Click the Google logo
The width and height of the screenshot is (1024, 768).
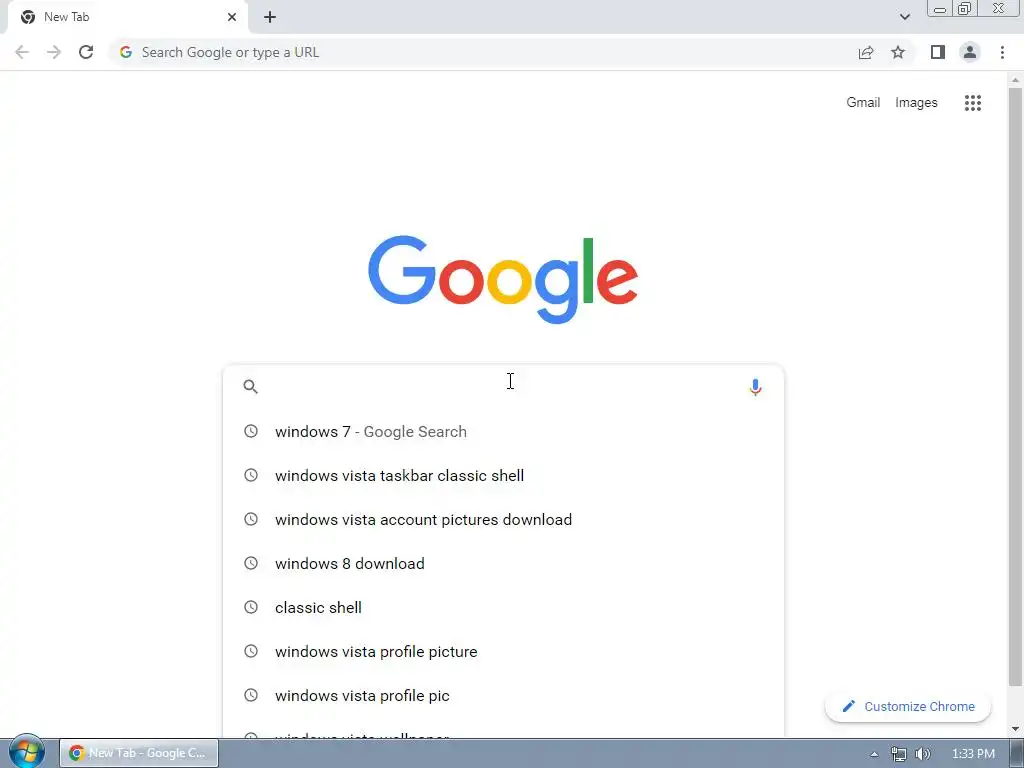[x=503, y=280]
